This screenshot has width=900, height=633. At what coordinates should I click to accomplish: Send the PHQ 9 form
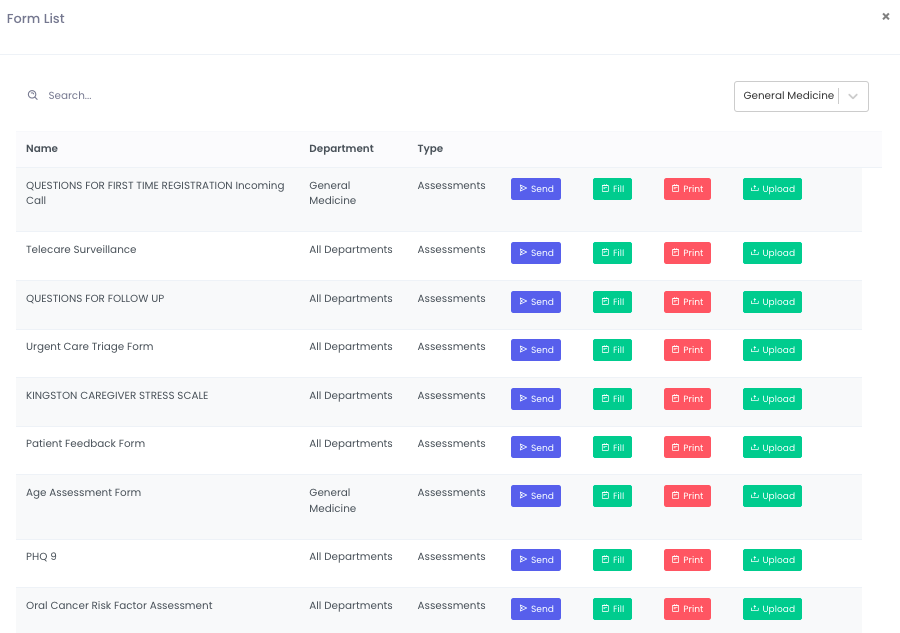(x=536, y=560)
